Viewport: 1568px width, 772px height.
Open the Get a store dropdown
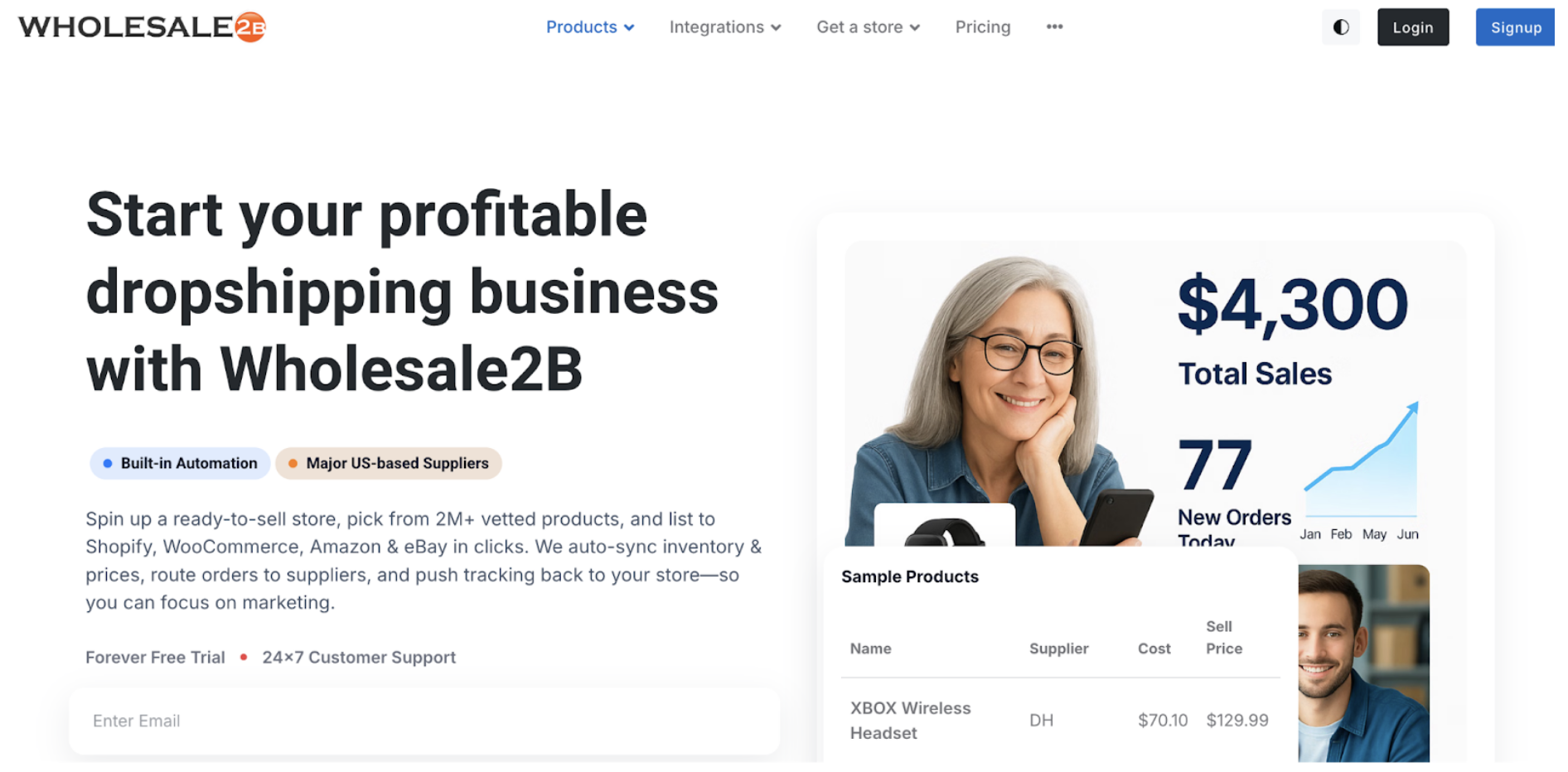pos(860,27)
